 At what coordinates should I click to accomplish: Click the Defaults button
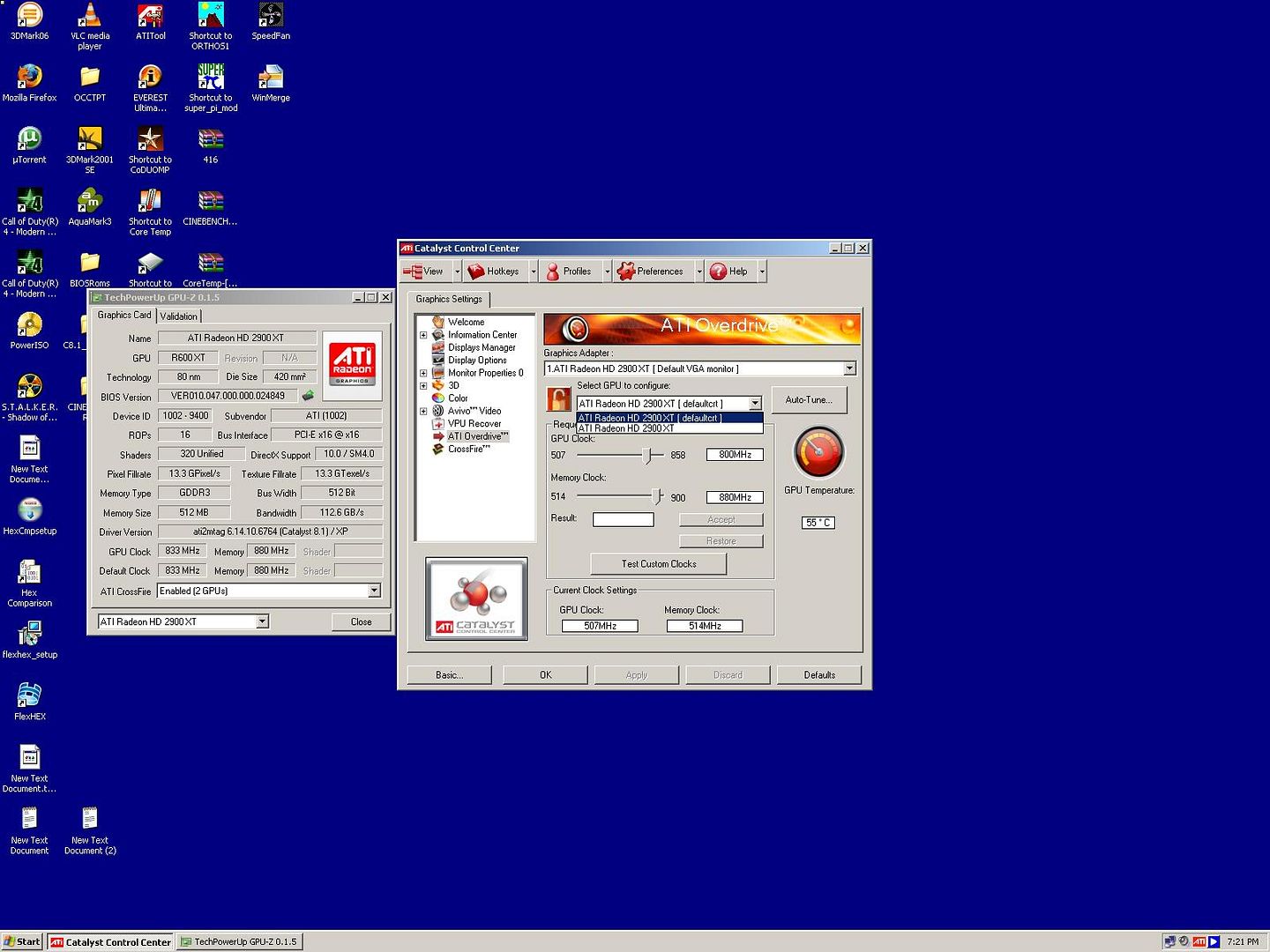pos(819,675)
